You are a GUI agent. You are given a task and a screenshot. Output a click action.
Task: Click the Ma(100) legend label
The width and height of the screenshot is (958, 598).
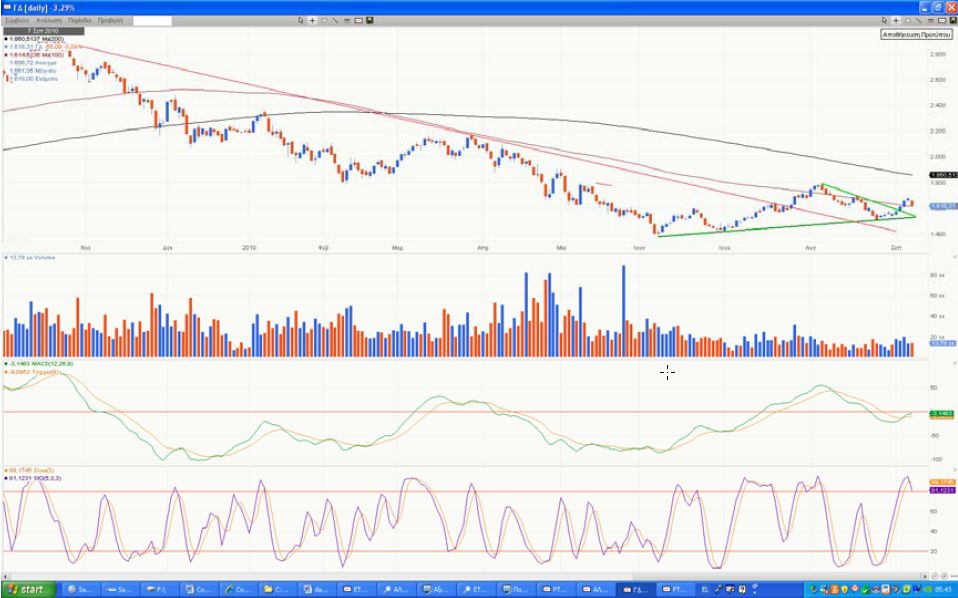pyautogui.click(x=38, y=54)
